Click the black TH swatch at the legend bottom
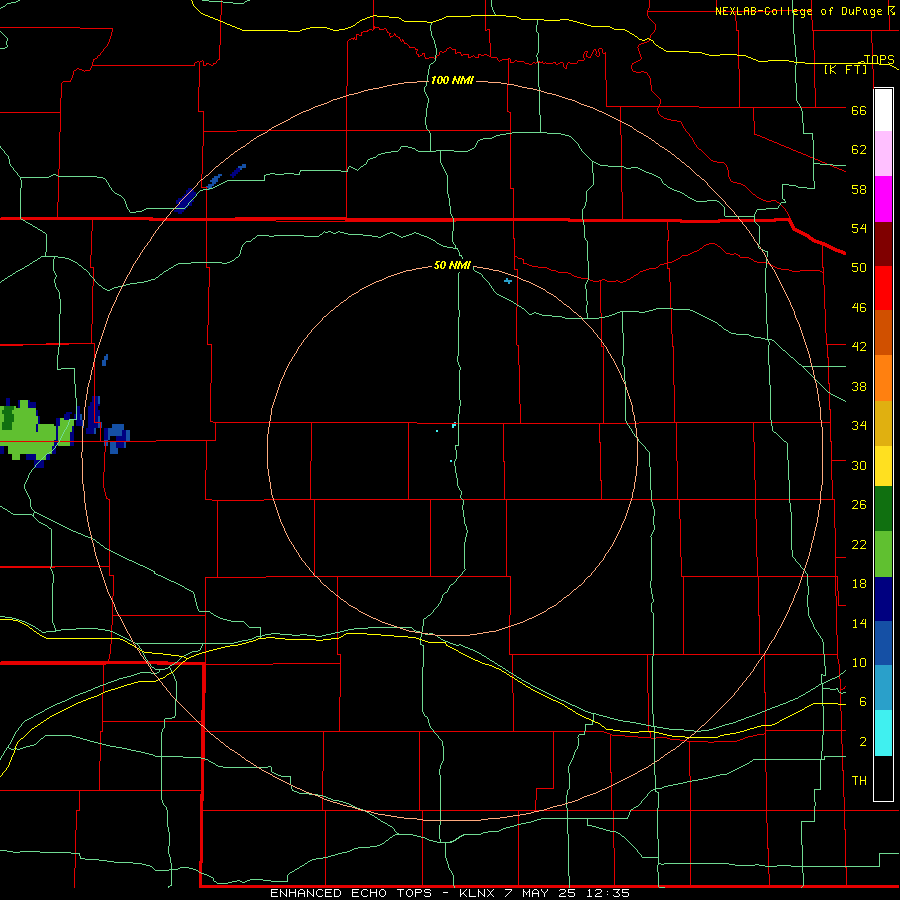 [x=883, y=778]
